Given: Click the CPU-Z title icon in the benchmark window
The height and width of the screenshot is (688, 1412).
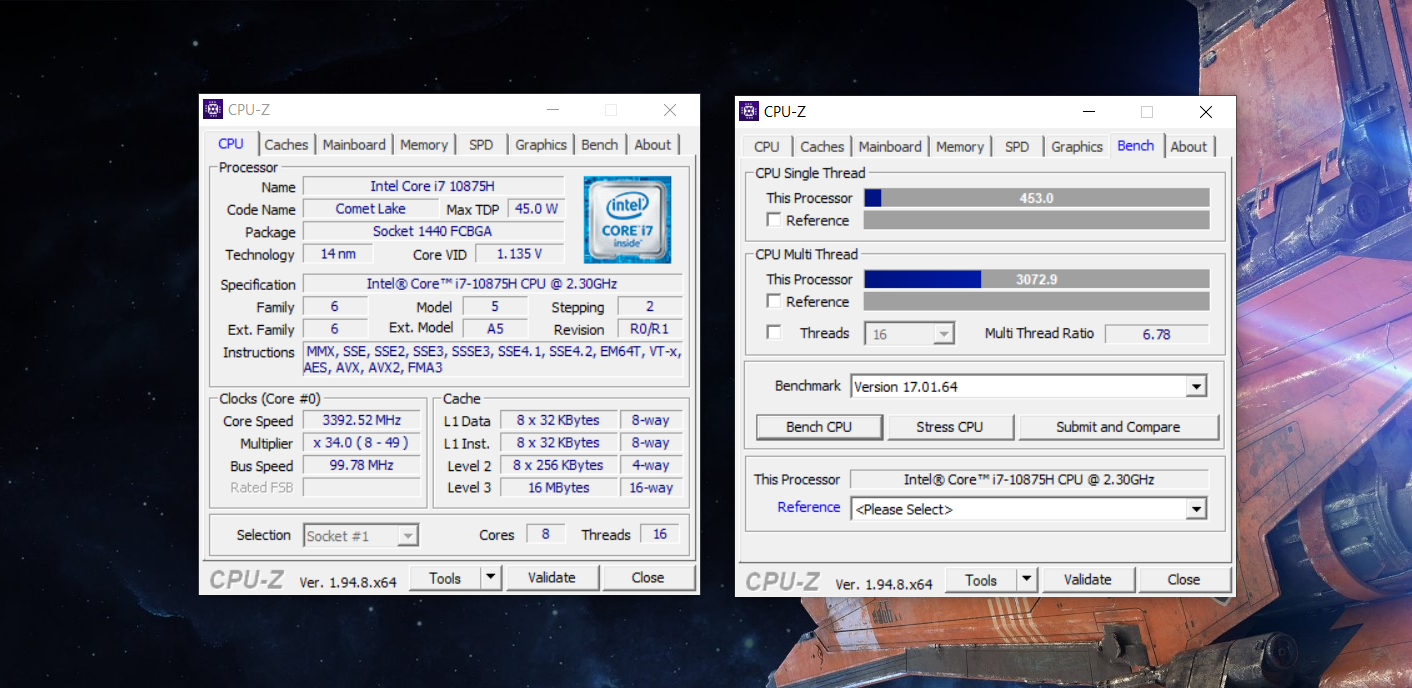Looking at the screenshot, I should (x=749, y=111).
